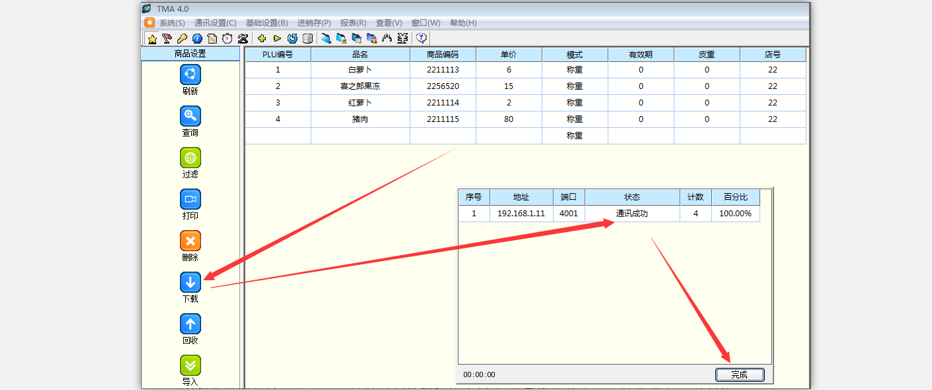The image size is (932, 390).
Task: Click the blue info circle toolbar icon
Action: [x=197, y=39]
